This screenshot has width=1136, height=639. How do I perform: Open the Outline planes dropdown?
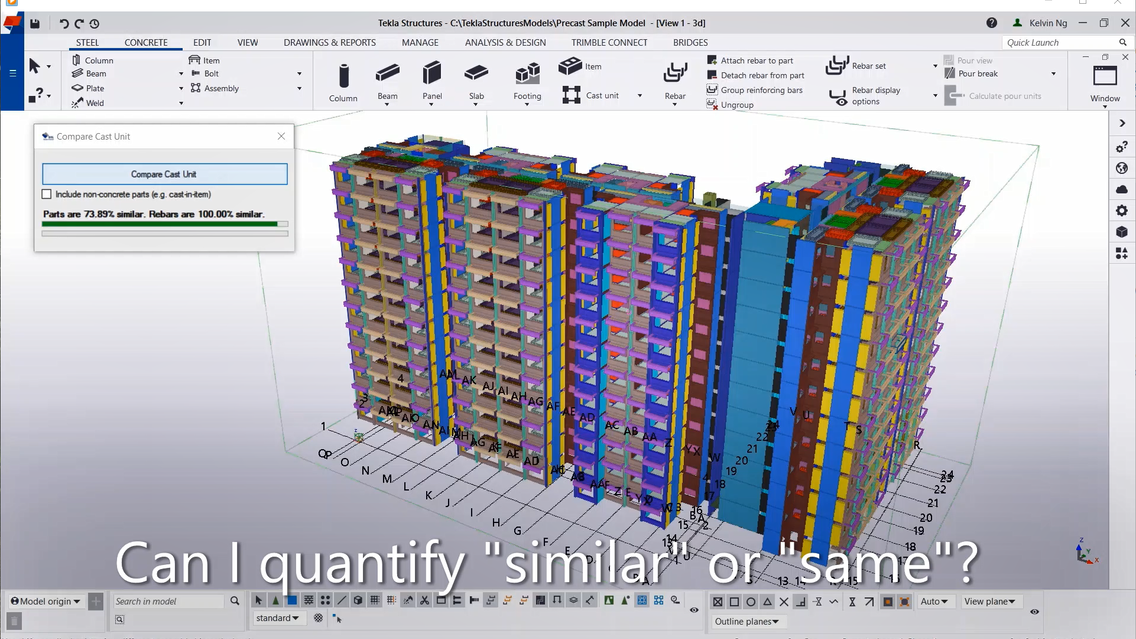click(x=747, y=622)
